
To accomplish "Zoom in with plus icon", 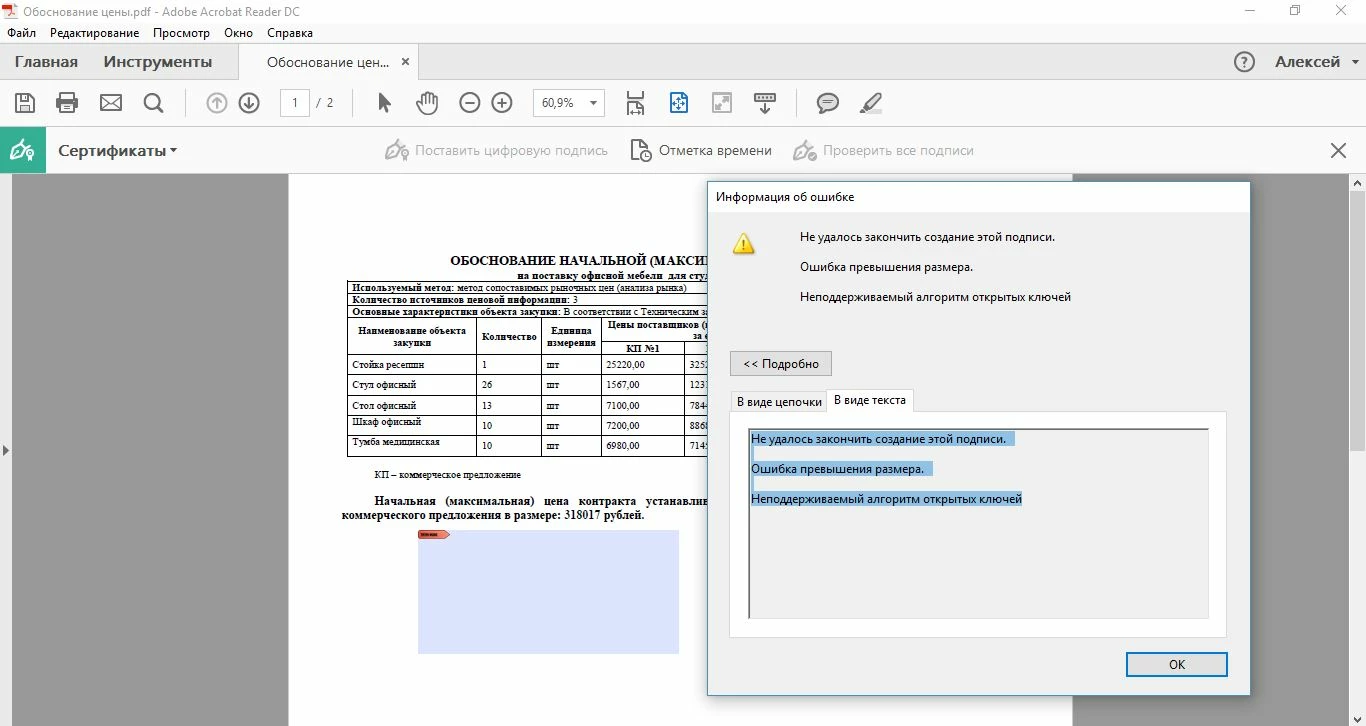I will point(502,103).
